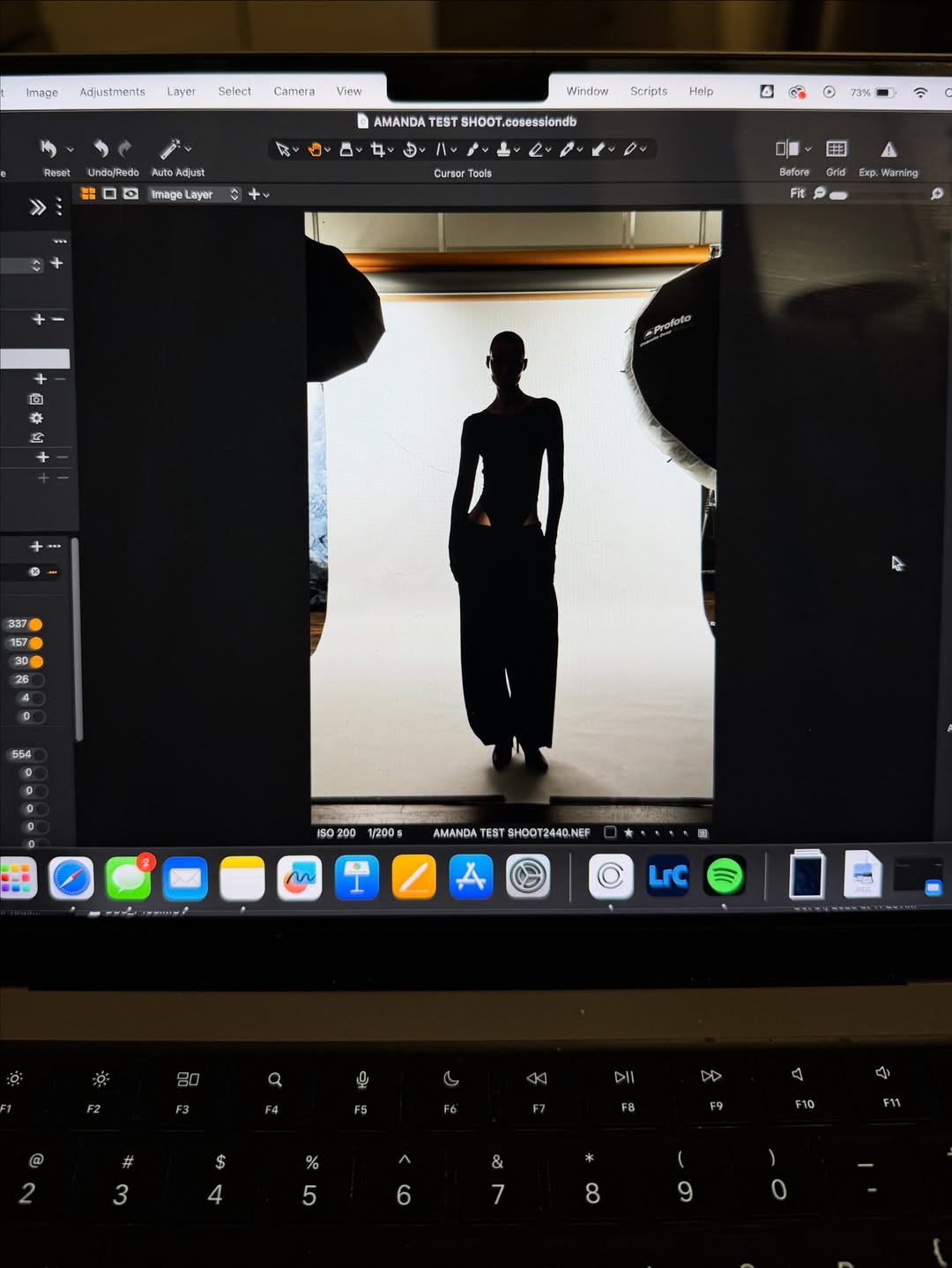Enable the eye proof margin viewer toggle
Screen dimensions: 952x1268
[x=130, y=194]
